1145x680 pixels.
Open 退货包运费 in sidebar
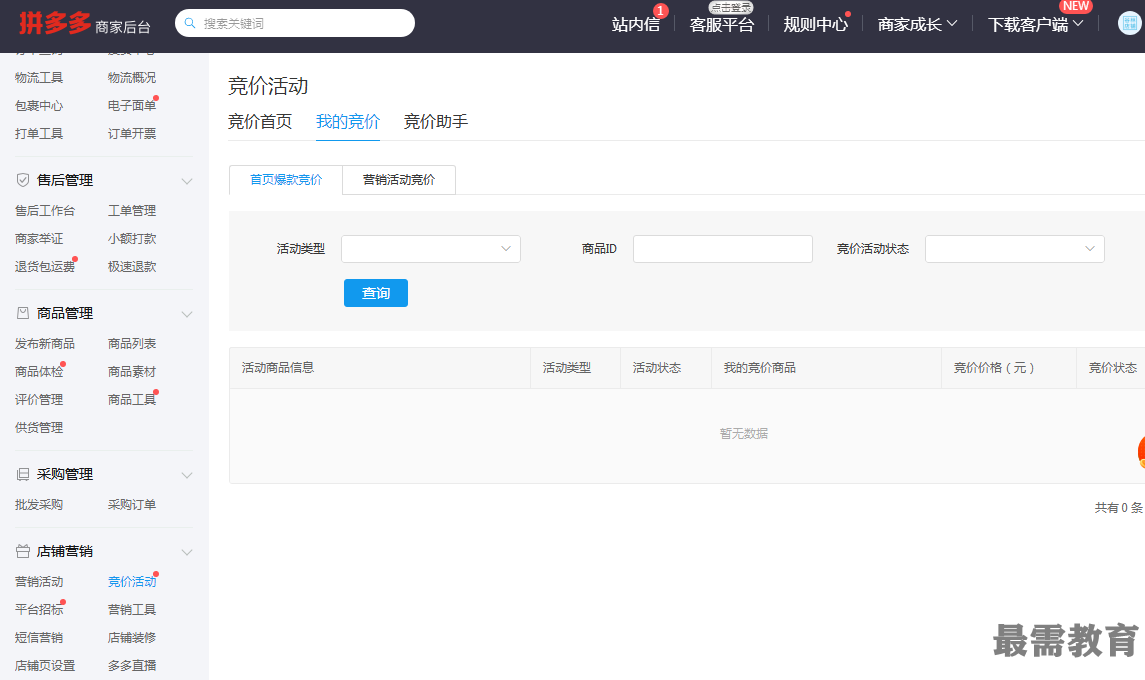click(x=45, y=267)
